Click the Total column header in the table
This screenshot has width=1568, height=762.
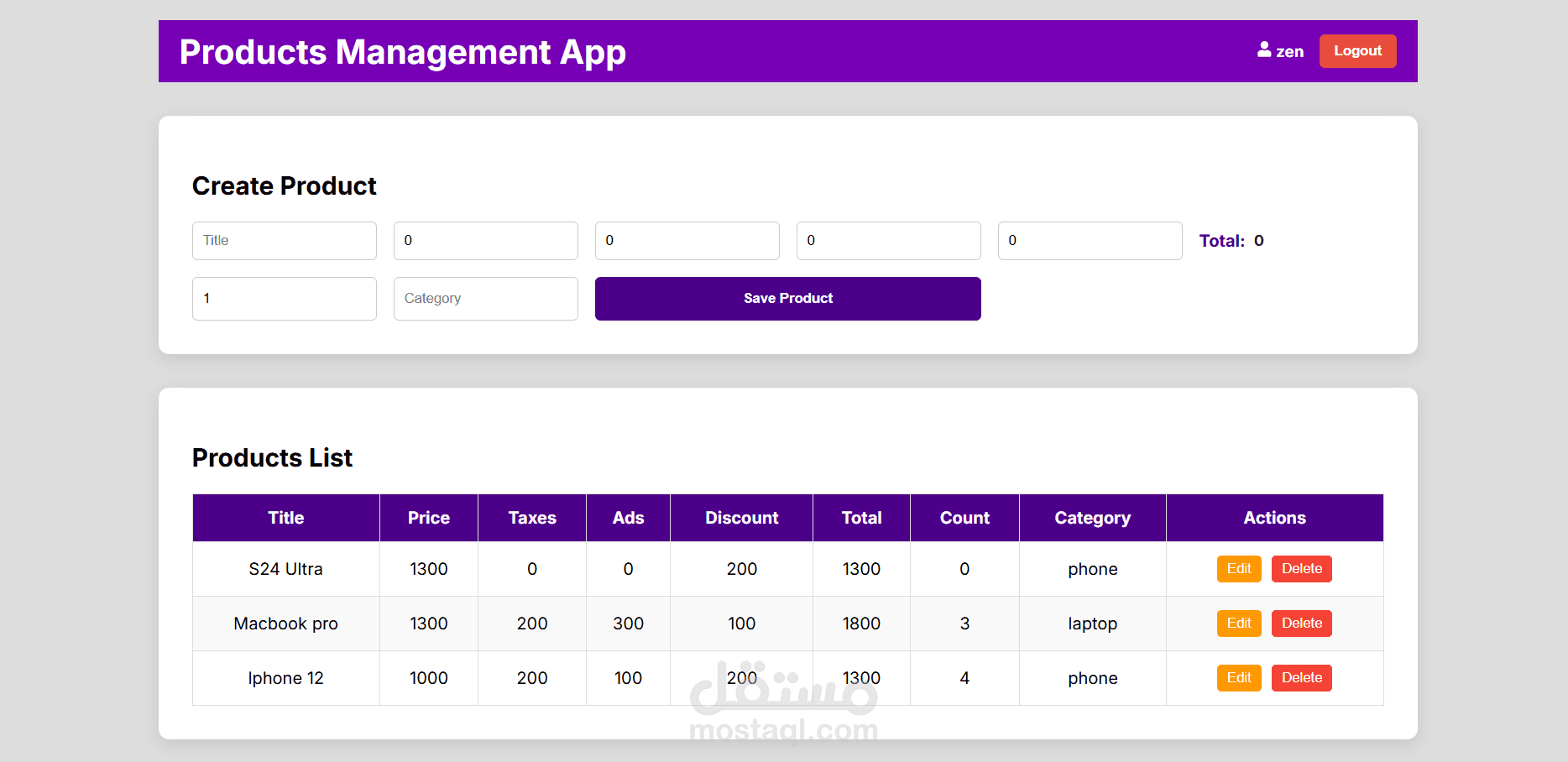(x=861, y=518)
